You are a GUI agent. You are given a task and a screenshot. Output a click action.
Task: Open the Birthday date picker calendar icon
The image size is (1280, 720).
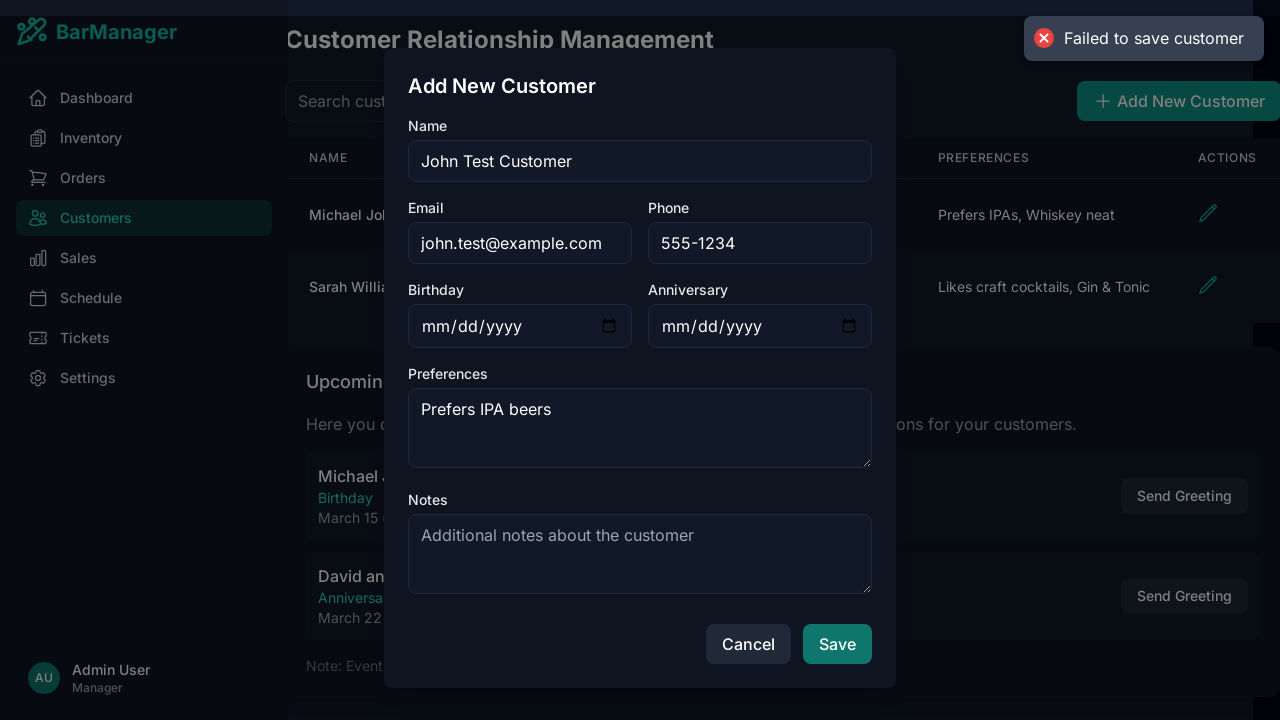(609, 326)
